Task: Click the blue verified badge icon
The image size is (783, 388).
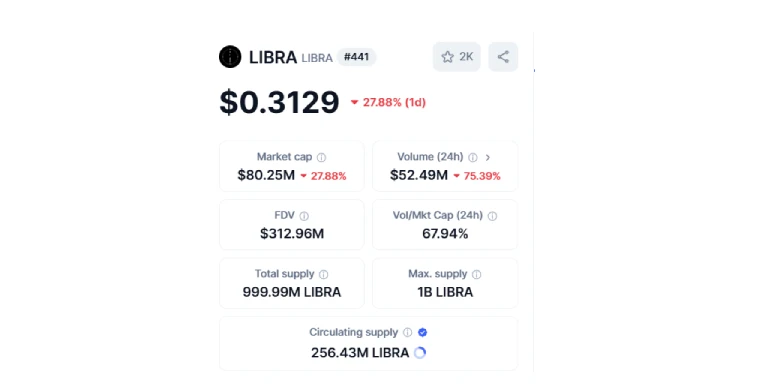Action: [422, 333]
